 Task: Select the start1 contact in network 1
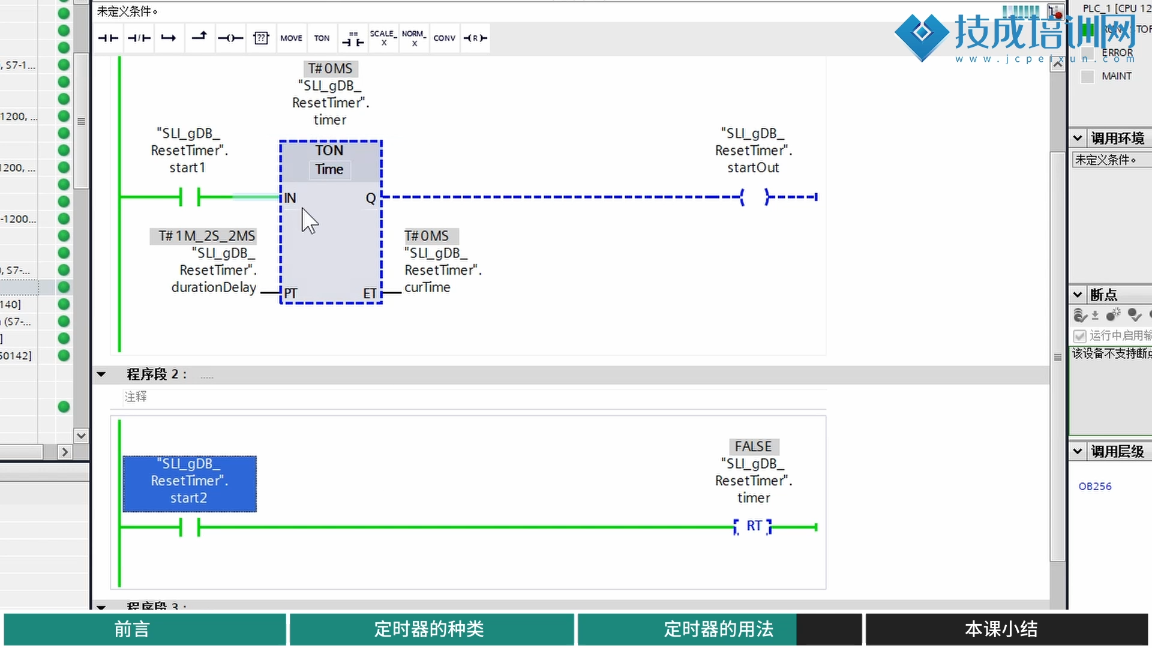click(x=190, y=197)
